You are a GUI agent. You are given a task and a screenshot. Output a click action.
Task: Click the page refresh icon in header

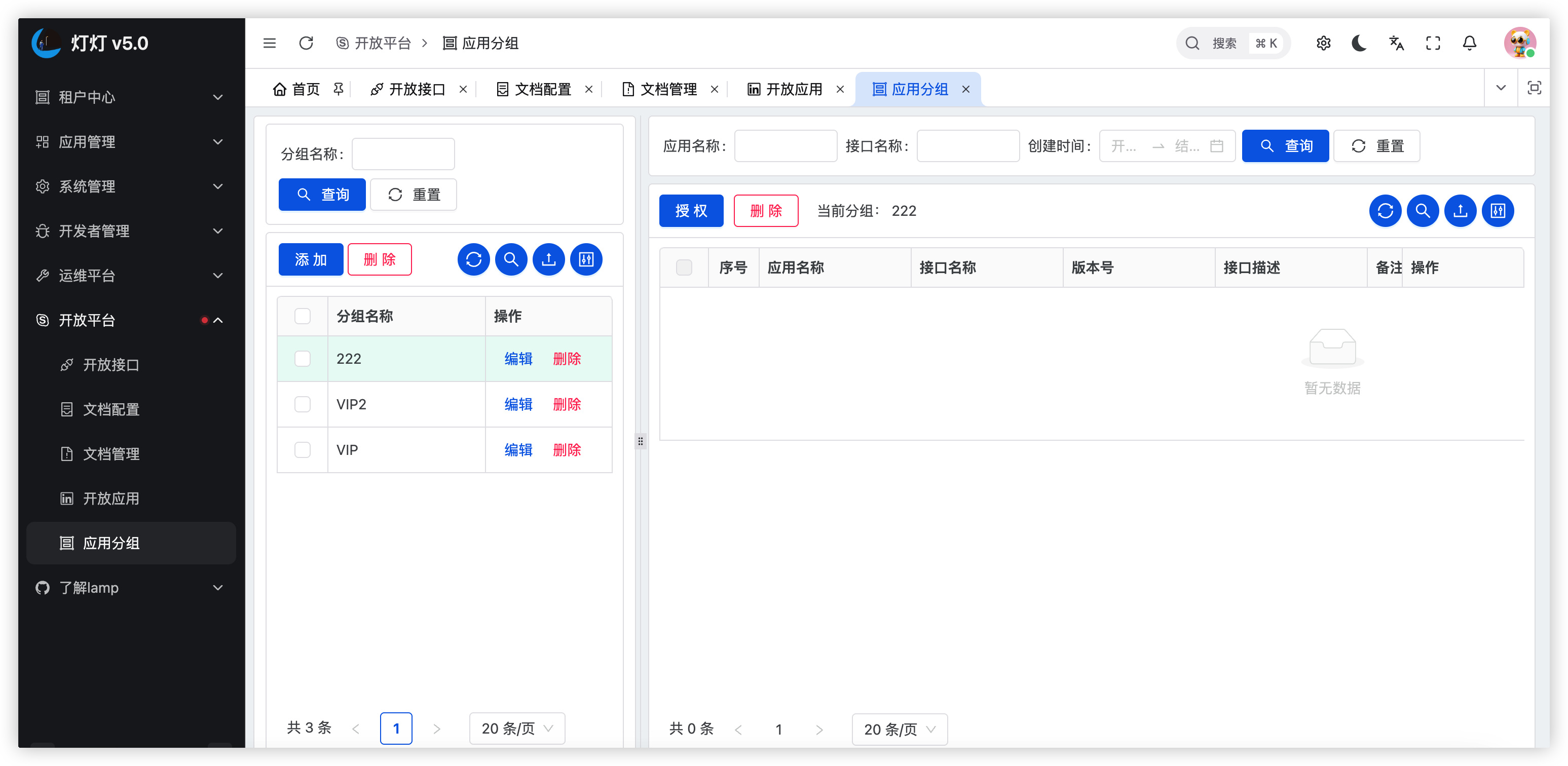point(306,43)
